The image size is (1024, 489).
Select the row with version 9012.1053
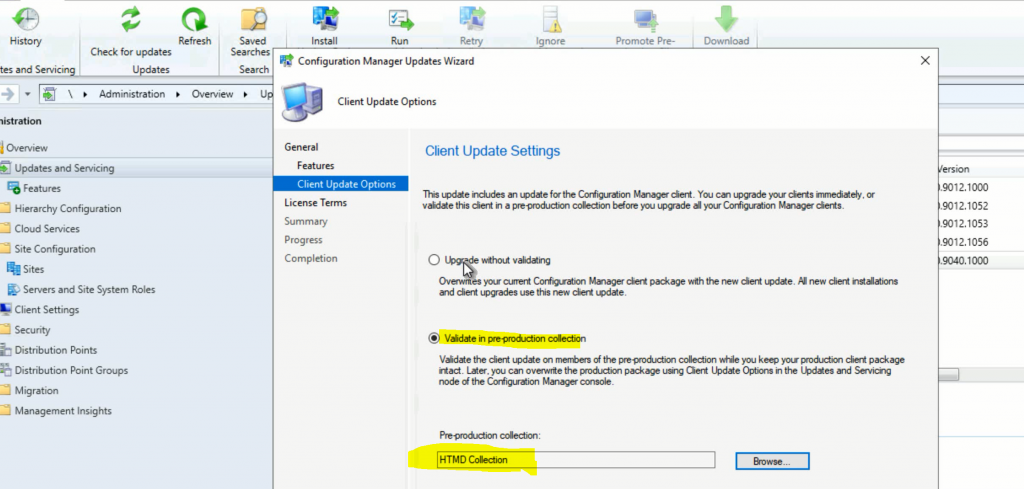[981, 224]
